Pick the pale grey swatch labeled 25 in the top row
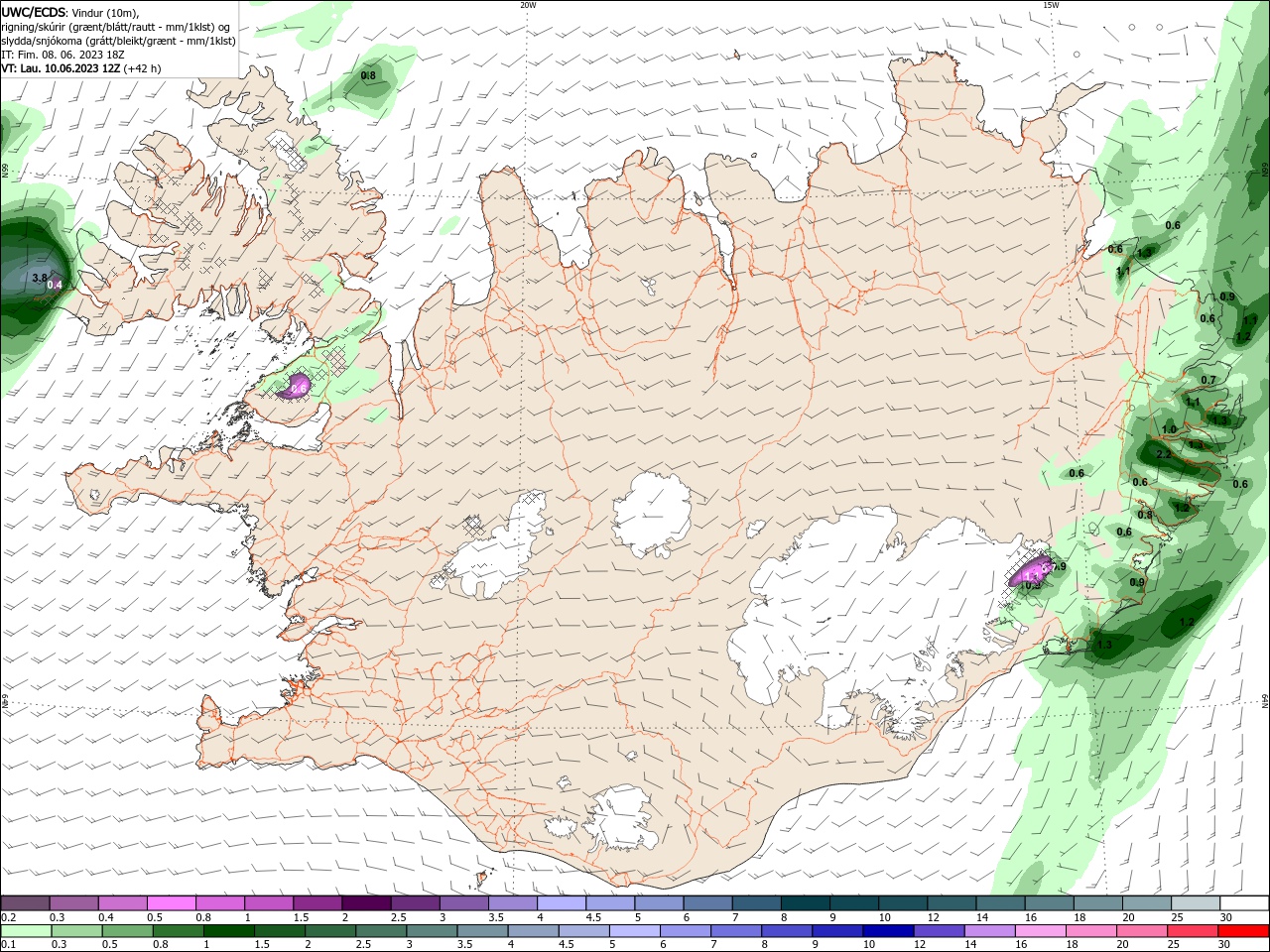The width and height of the screenshot is (1270, 952). [x=1195, y=903]
